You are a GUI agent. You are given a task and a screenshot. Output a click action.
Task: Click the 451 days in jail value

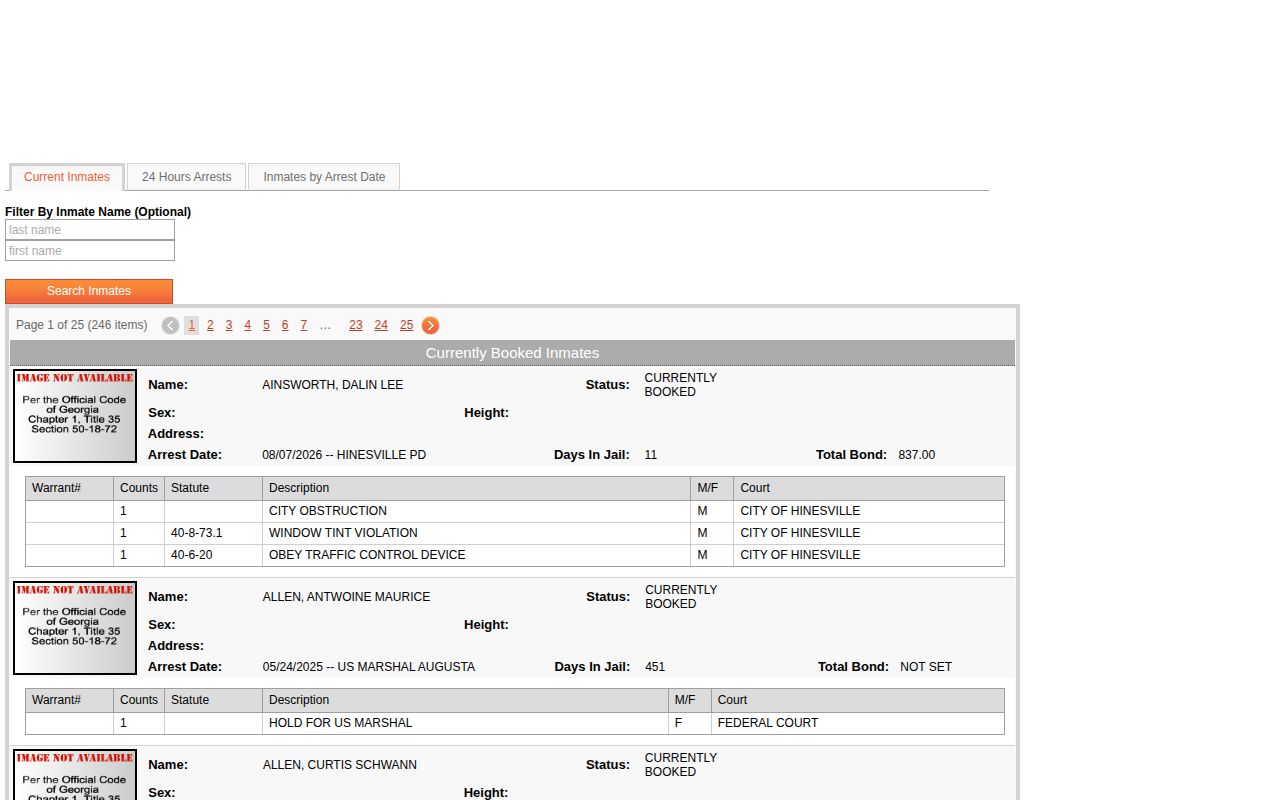(x=655, y=667)
